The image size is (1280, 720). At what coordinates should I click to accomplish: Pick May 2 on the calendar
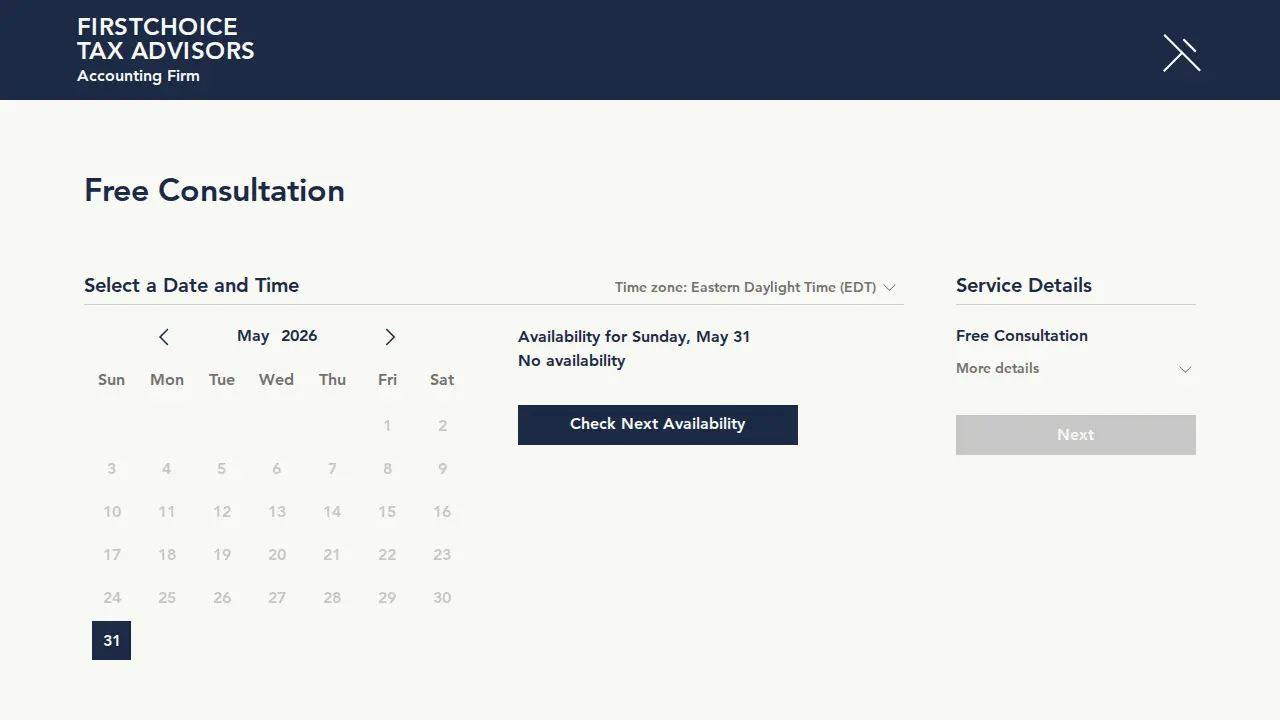tap(442, 426)
